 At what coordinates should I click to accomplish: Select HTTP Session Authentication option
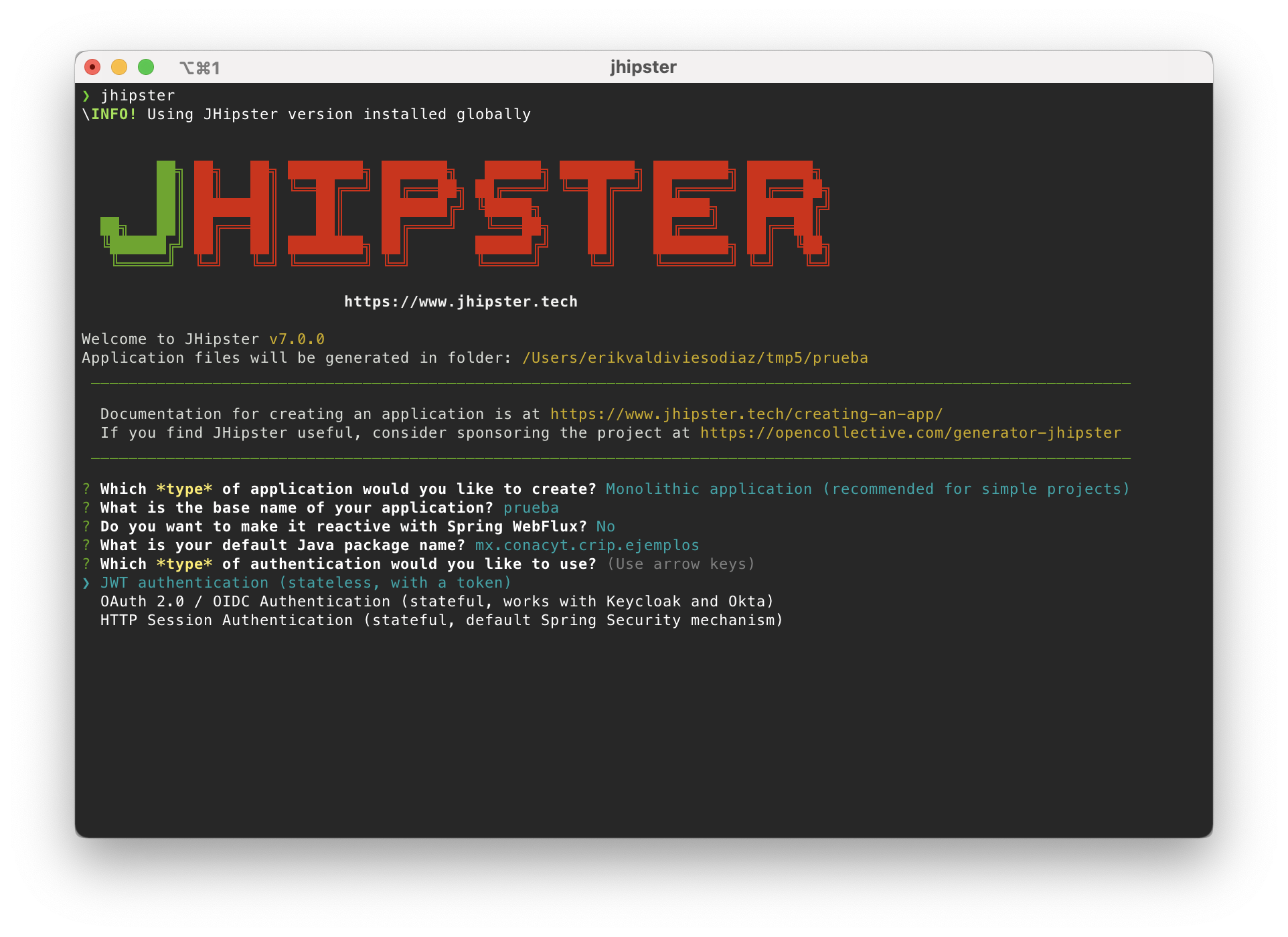(x=442, y=620)
